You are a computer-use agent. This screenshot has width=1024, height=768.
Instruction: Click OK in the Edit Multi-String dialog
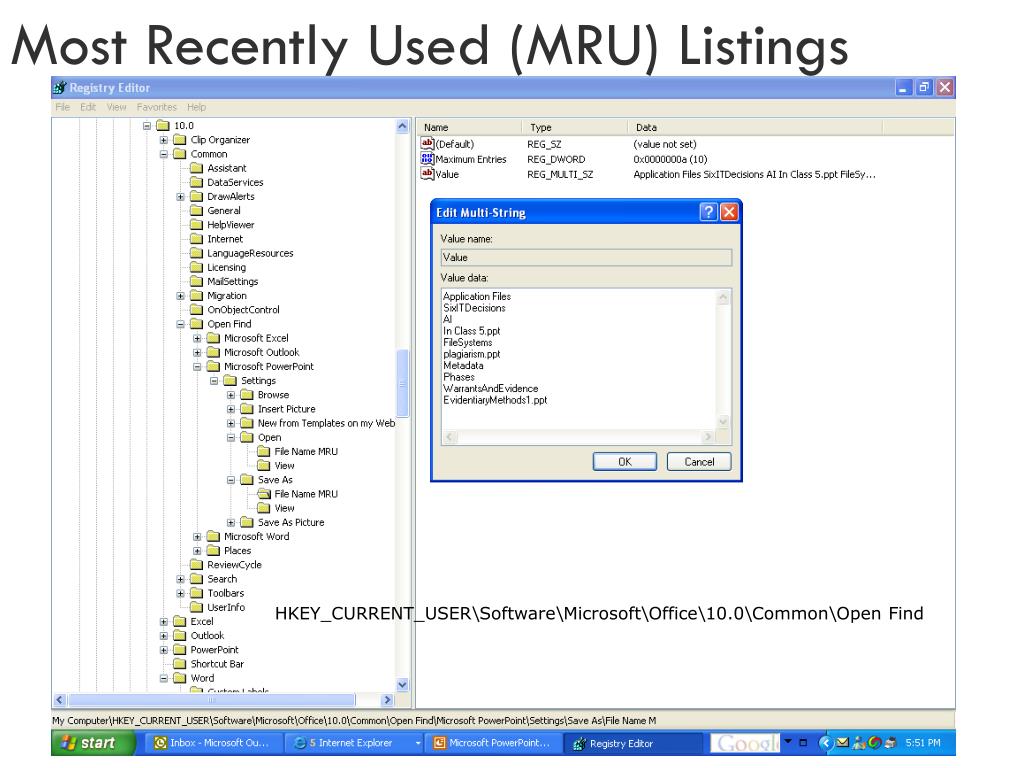coord(624,462)
